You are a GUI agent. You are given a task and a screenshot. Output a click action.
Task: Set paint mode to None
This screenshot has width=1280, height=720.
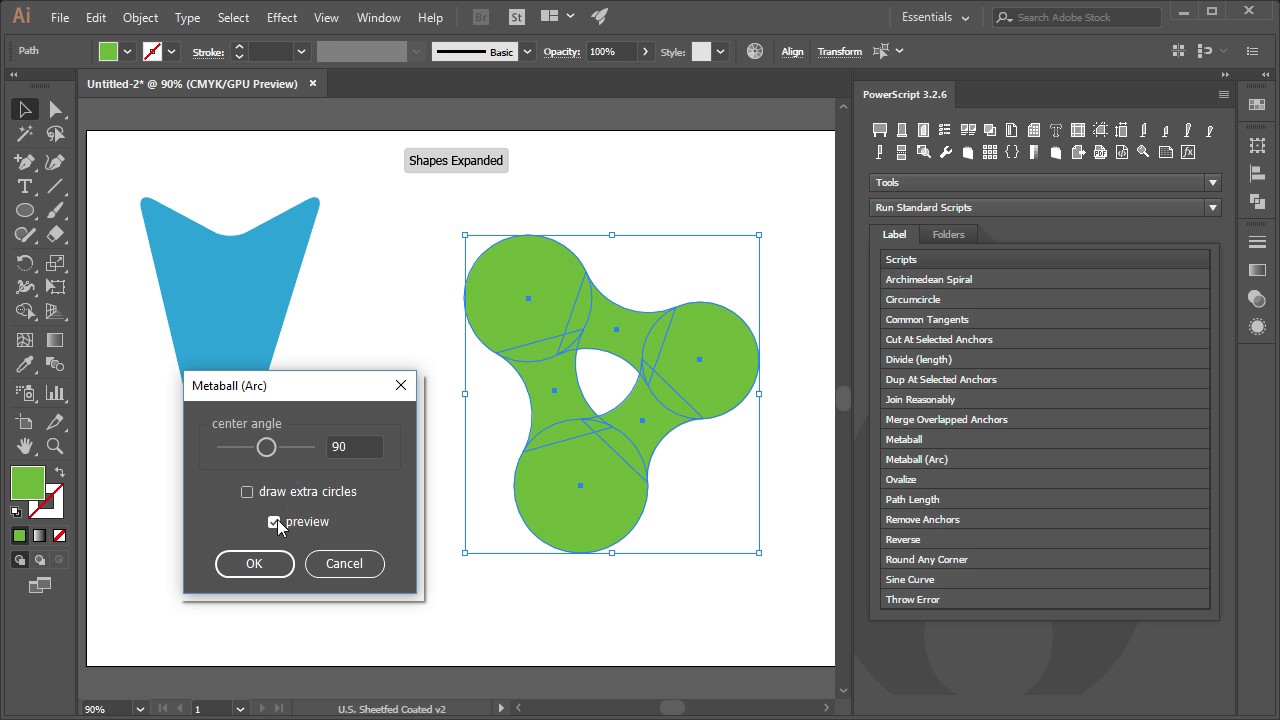(x=59, y=536)
